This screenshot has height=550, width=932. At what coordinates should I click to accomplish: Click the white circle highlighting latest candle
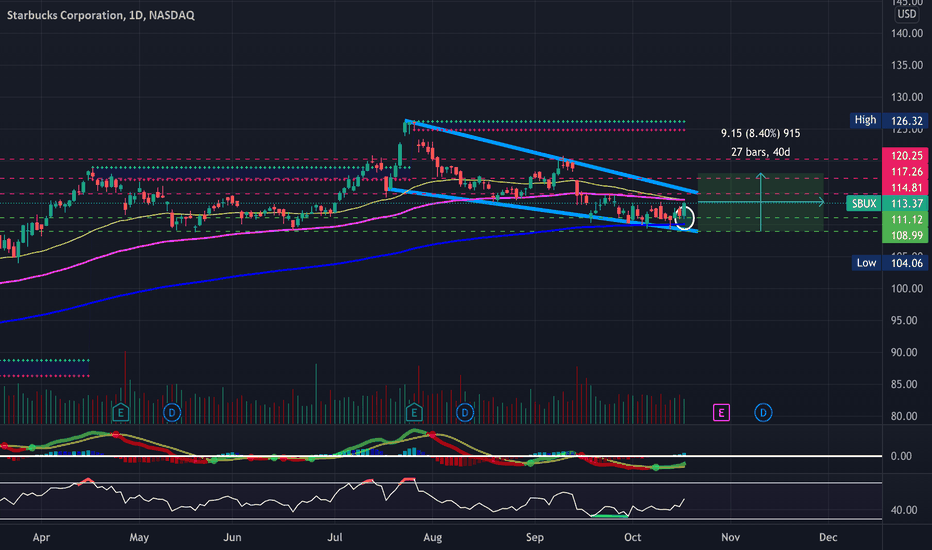pos(685,218)
